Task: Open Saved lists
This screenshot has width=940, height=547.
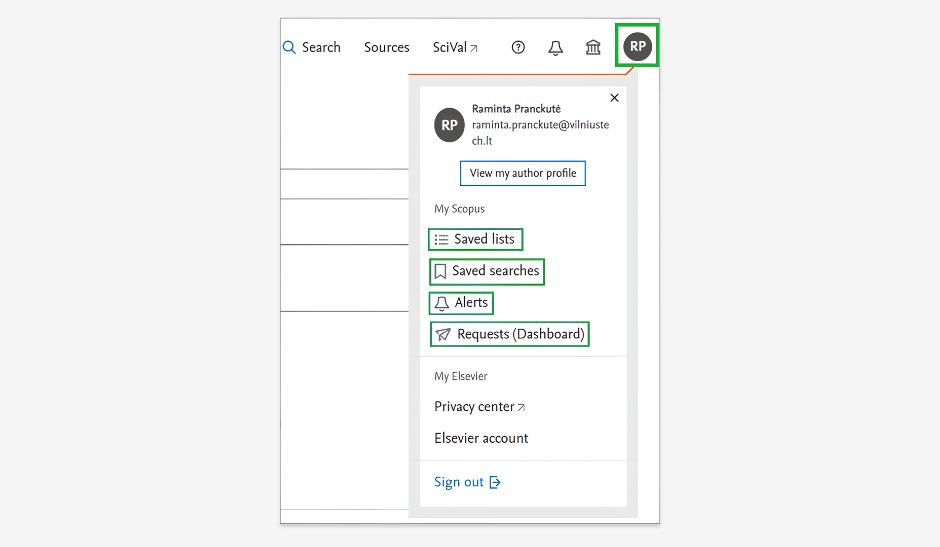Action: click(x=475, y=239)
